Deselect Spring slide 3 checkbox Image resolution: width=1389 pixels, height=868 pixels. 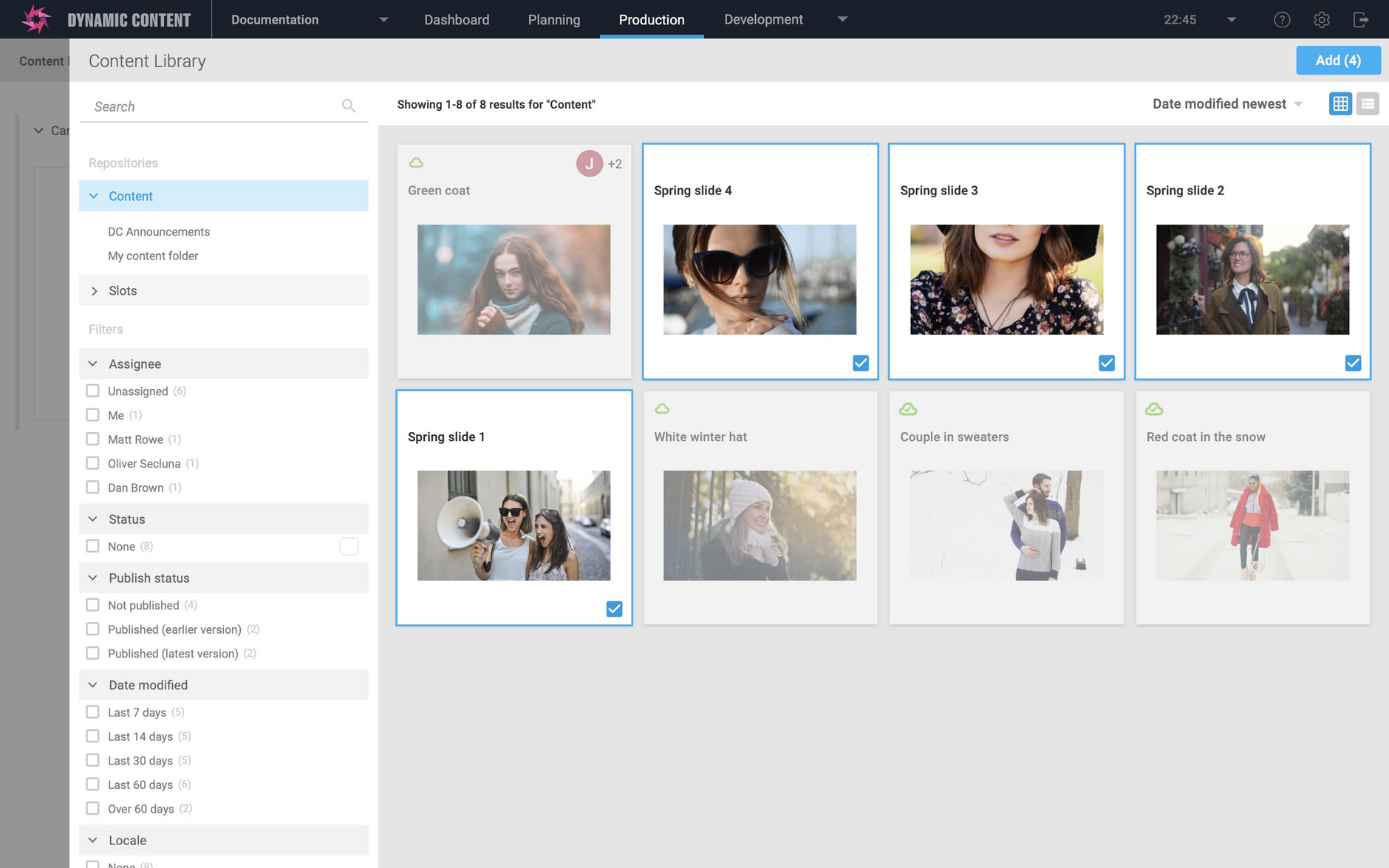1107,363
